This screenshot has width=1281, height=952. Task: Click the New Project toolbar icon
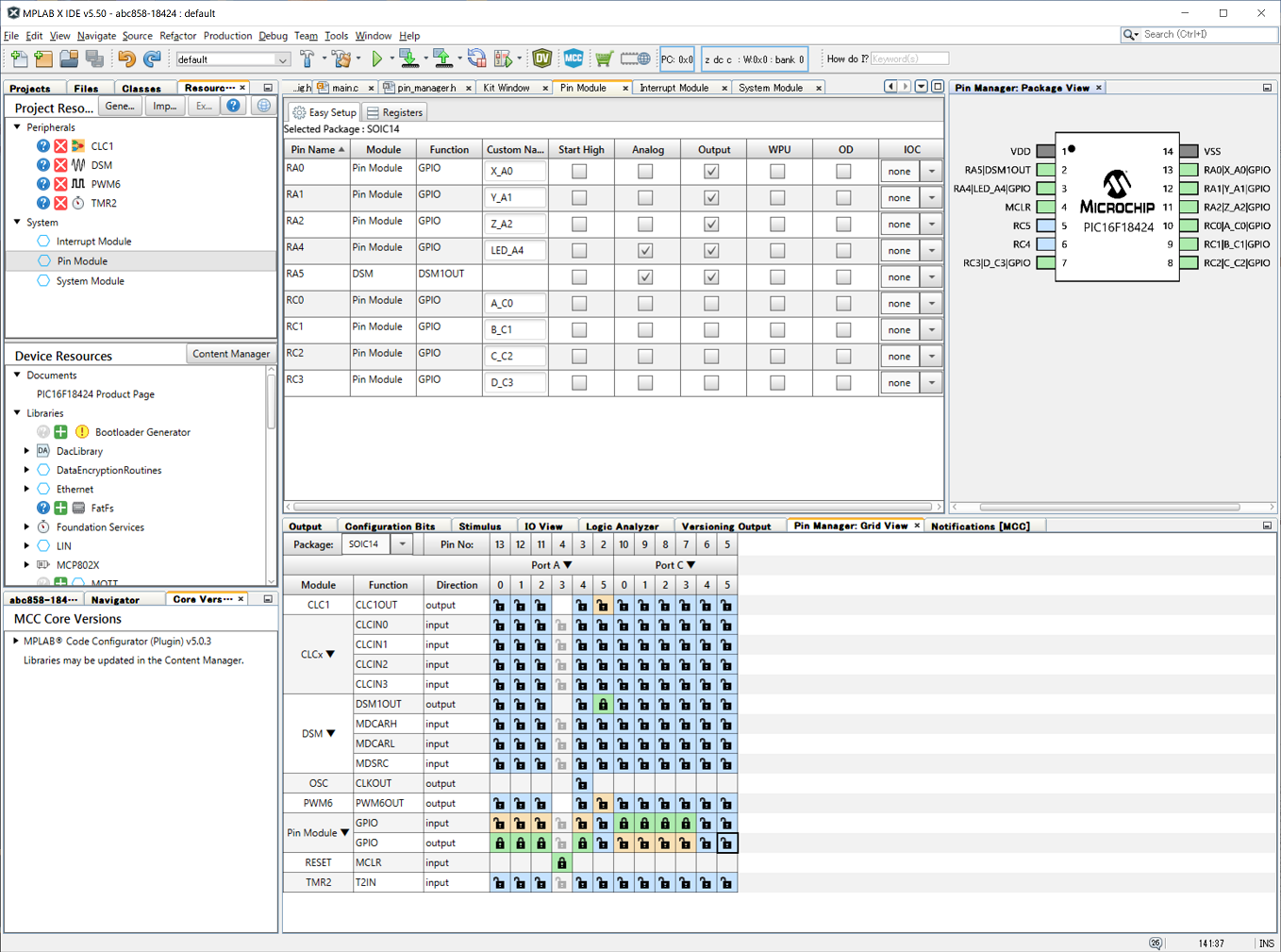coord(43,58)
